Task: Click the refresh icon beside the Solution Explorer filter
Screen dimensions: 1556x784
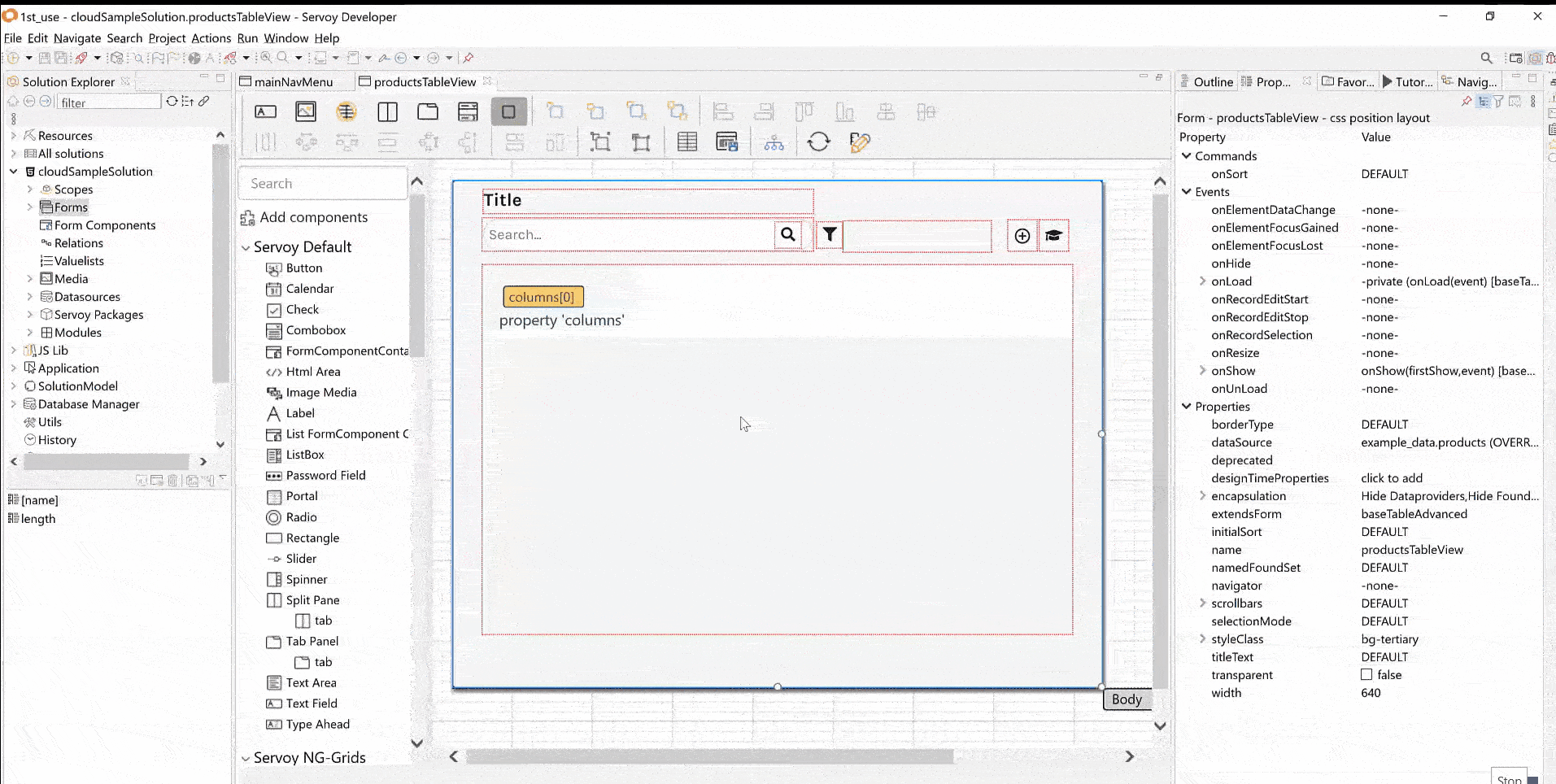Action: [172, 102]
